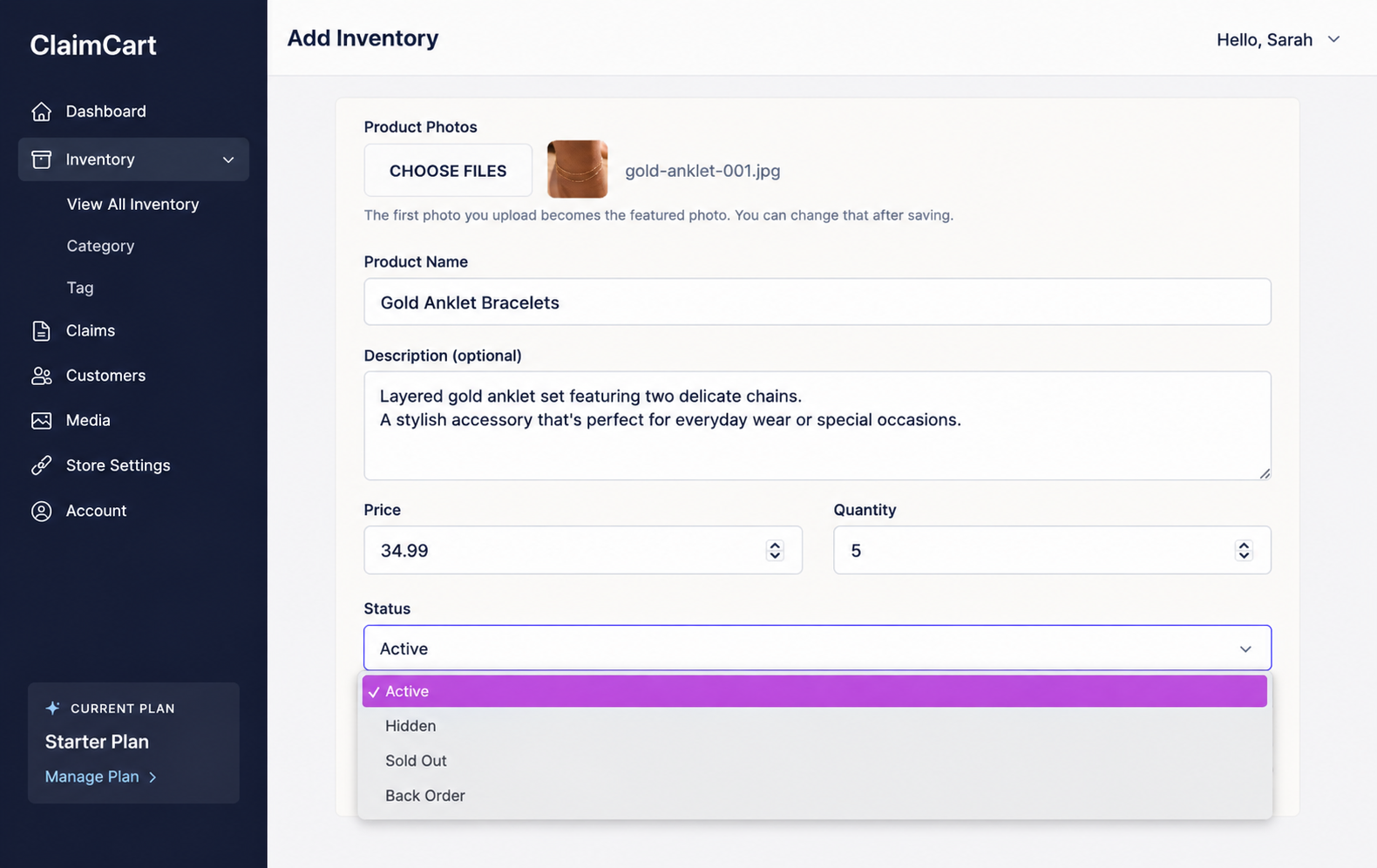The image size is (1377, 868).
Task: Click the Product Name input field
Action: (817, 302)
